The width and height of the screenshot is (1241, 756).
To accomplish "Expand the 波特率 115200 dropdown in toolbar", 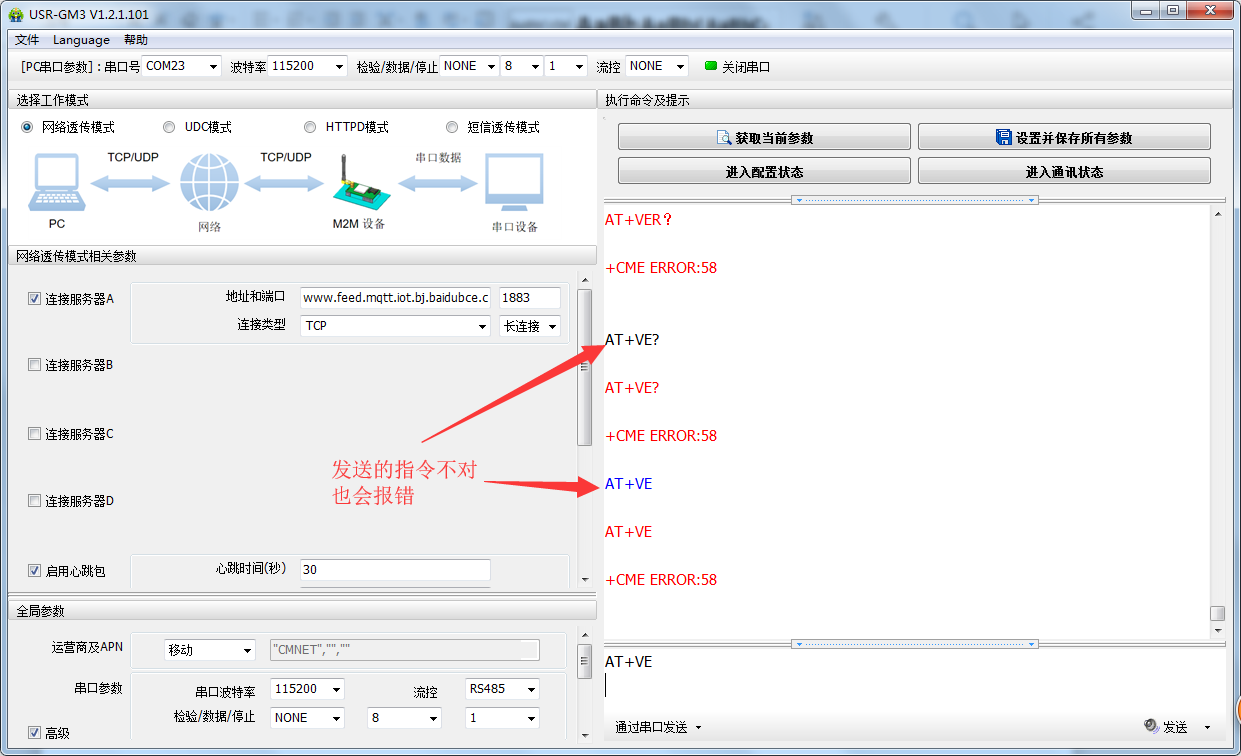I will 308,66.
